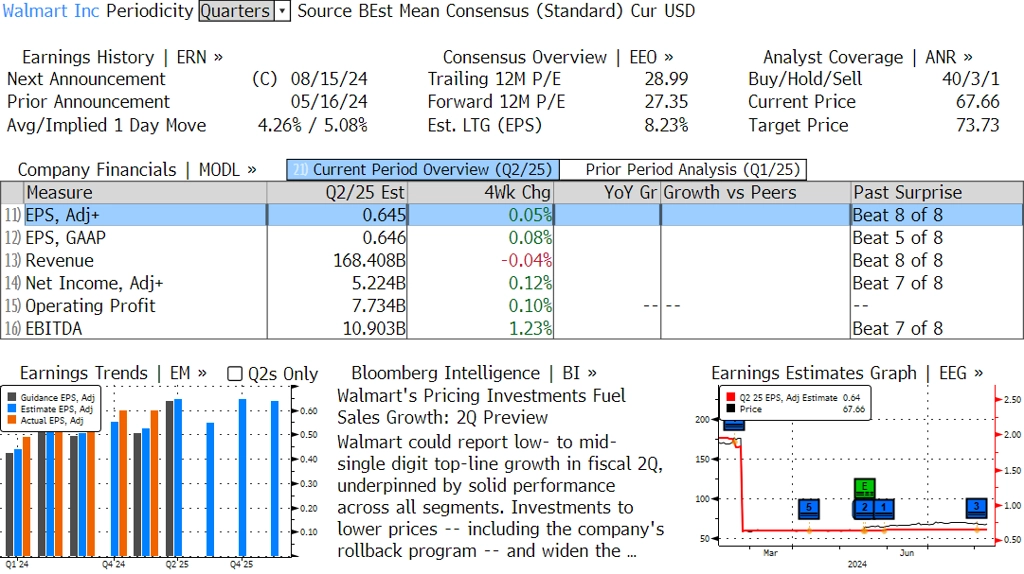Click Next Announcement date 08/15/24
The width and height of the screenshot is (1024, 574).
coord(329,79)
